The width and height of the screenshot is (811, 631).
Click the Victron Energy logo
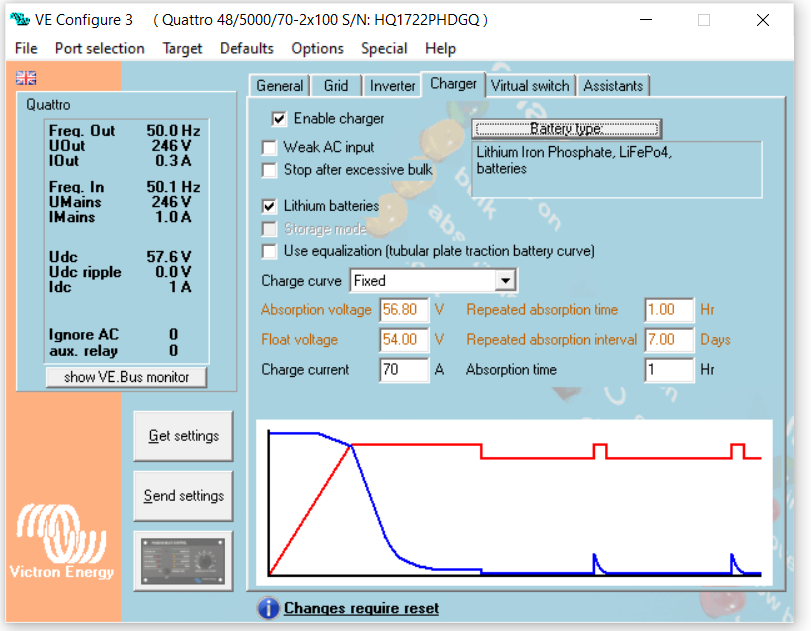coord(62,540)
